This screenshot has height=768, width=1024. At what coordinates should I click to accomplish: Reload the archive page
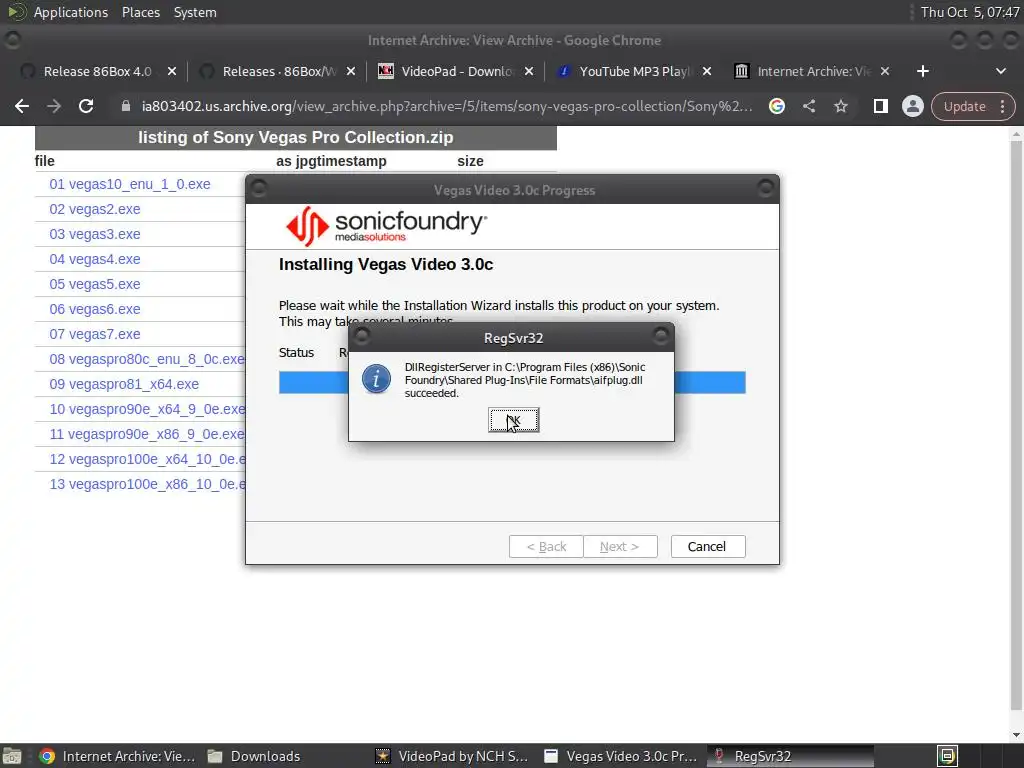86,106
